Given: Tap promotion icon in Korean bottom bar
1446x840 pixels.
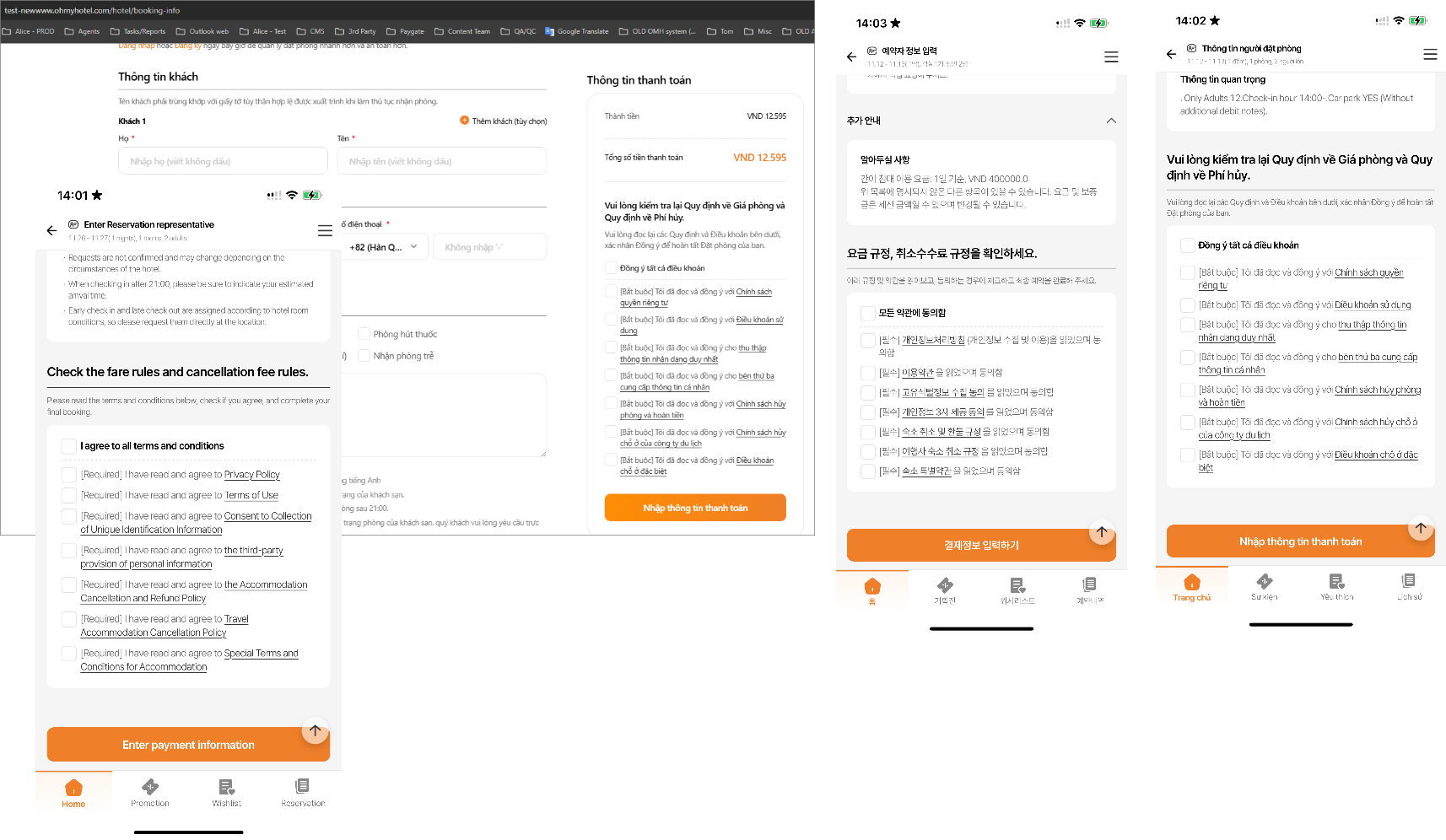Looking at the screenshot, I should [x=945, y=585].
